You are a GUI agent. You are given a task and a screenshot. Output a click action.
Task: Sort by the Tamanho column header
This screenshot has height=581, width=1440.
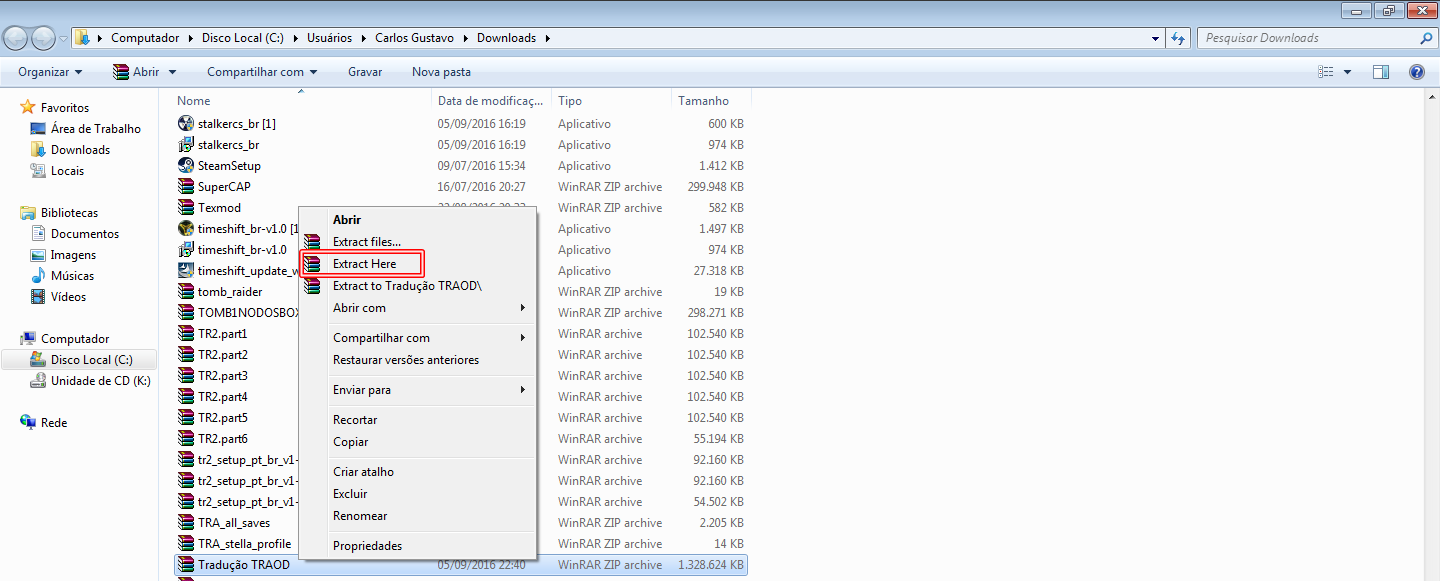(x=711, y=101)
